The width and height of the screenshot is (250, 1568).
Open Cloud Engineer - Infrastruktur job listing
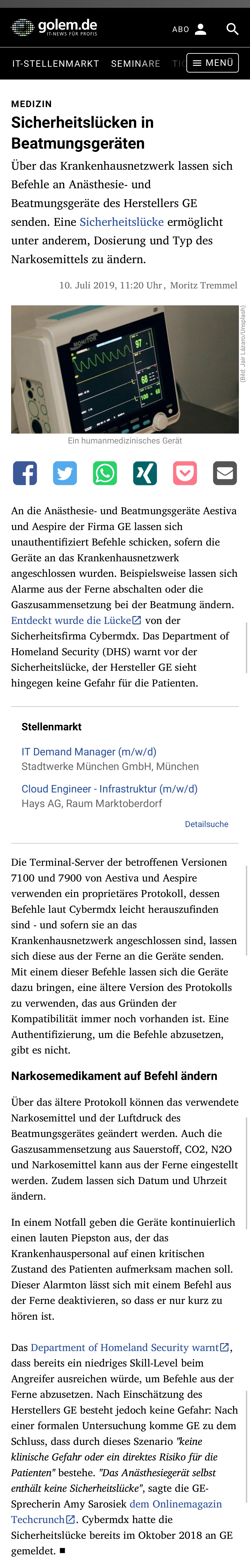pos(109,789)
